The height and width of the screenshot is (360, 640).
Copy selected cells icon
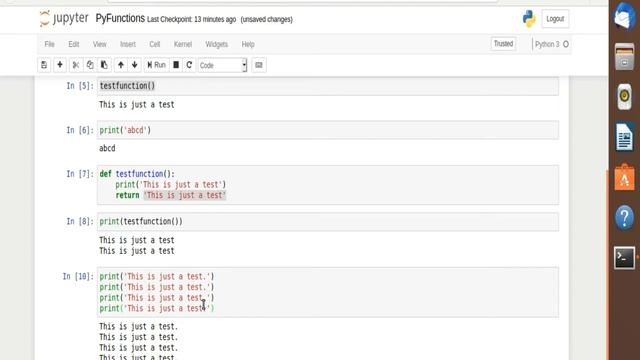click(x=90, y=65)
